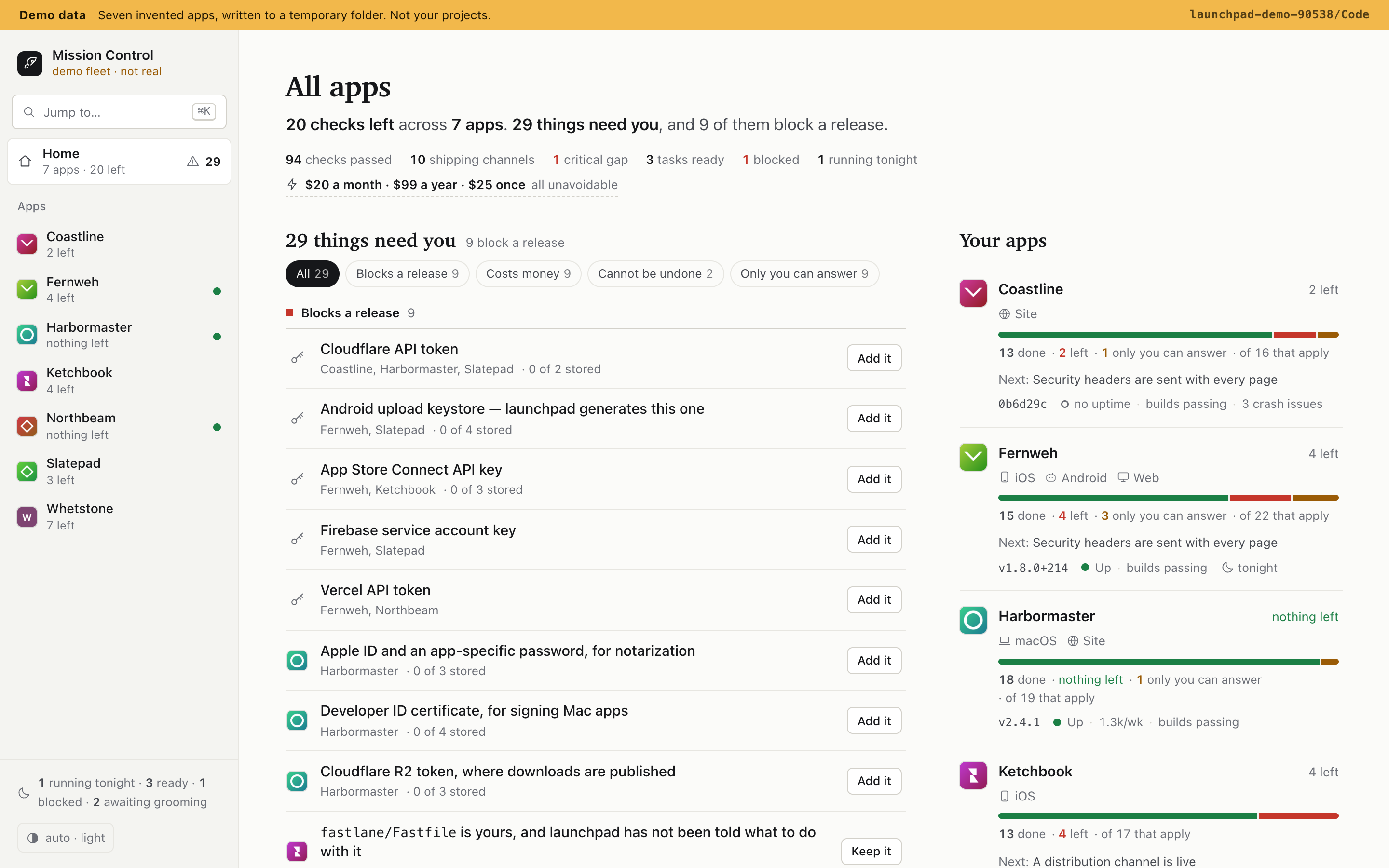Click the moon icon in sidebar status footer
The image size is (1389, 868).
(24, 793)
